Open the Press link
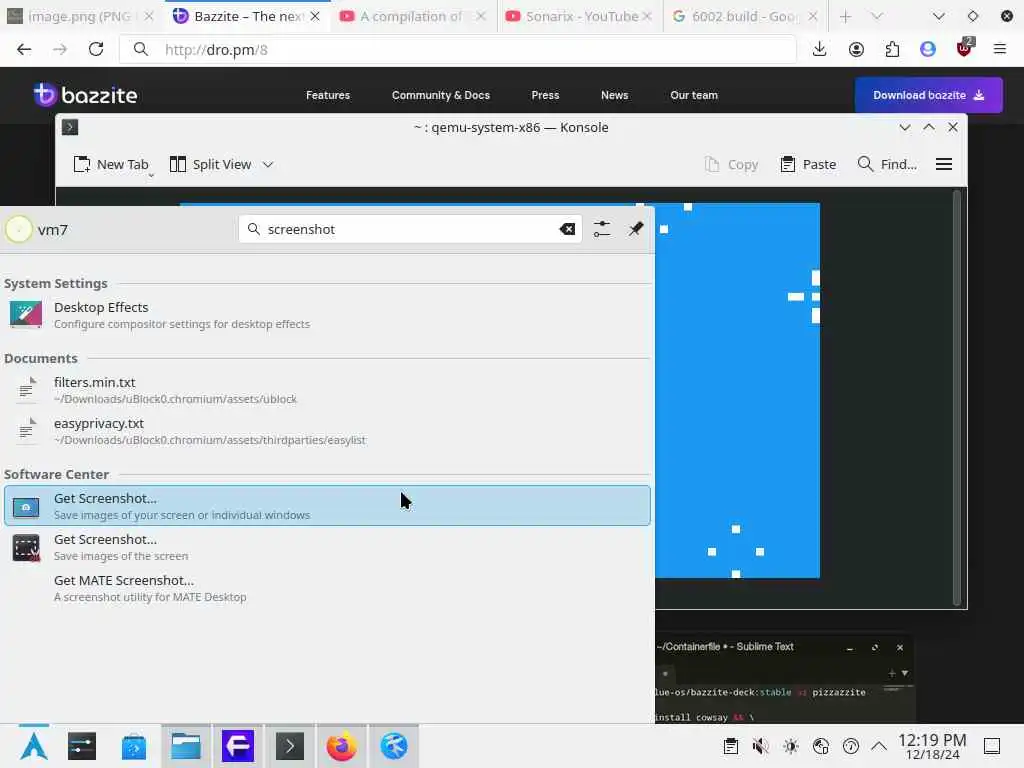The height and width of the screenshot is (768, 1024). [x=545, y=95]
